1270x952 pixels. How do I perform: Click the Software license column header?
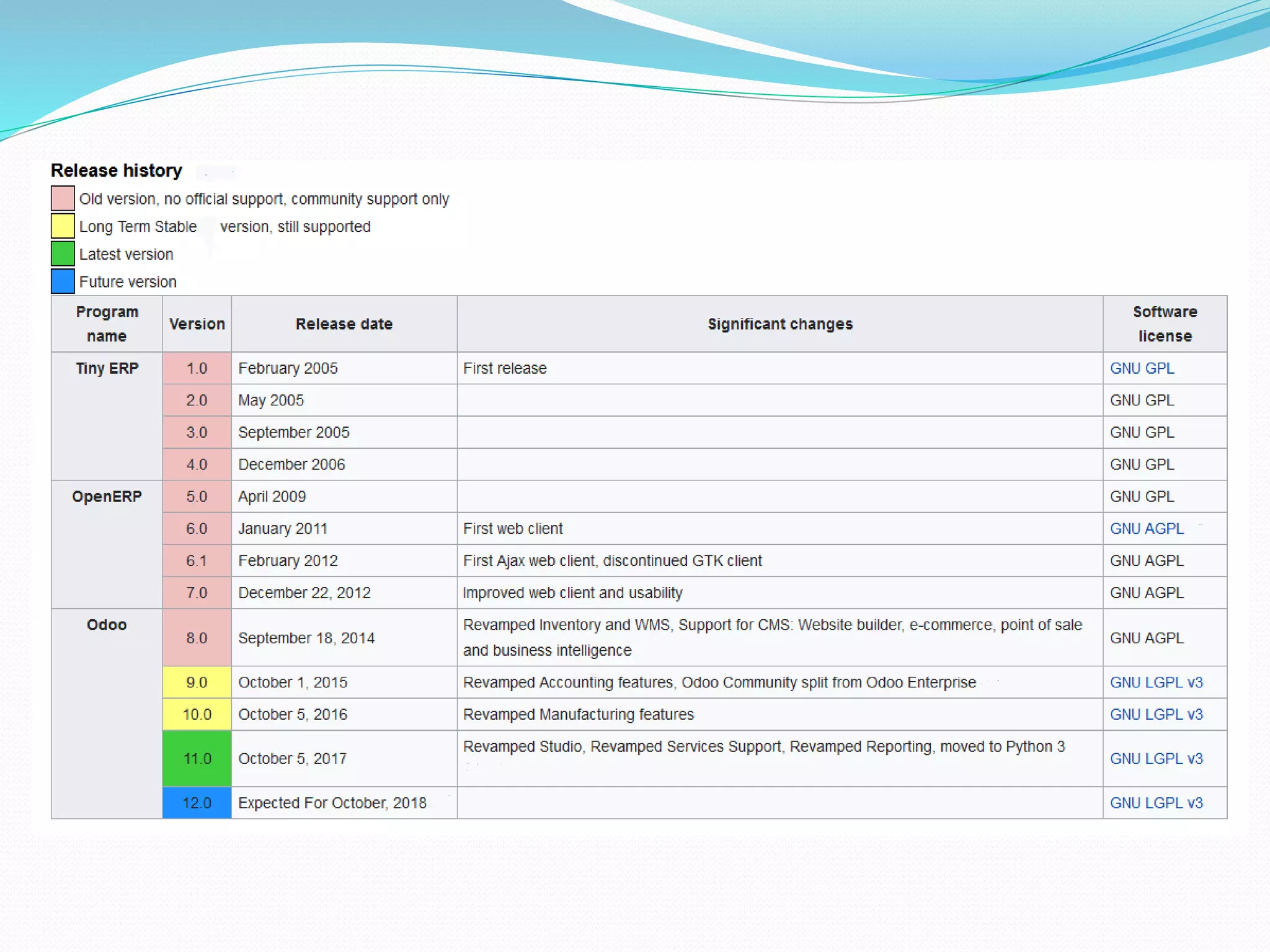coord(1165,324)
